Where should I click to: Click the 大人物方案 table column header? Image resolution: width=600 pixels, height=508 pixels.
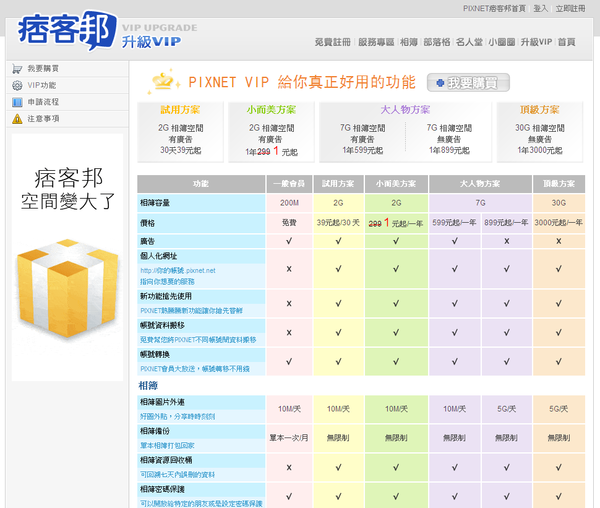coord(480,184)
